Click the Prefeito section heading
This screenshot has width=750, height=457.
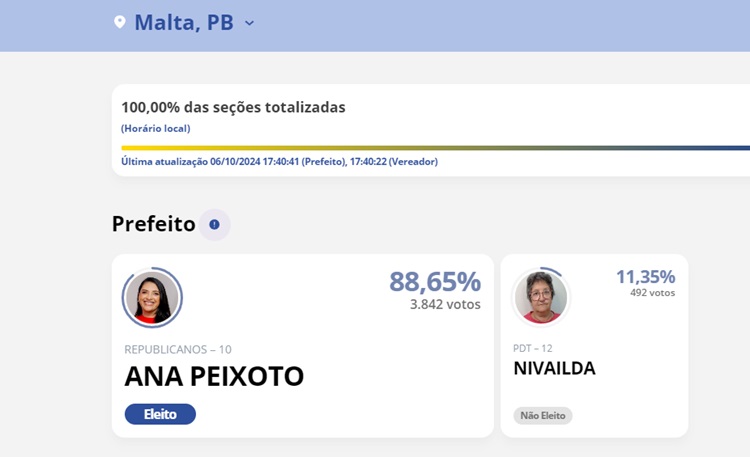153,224
